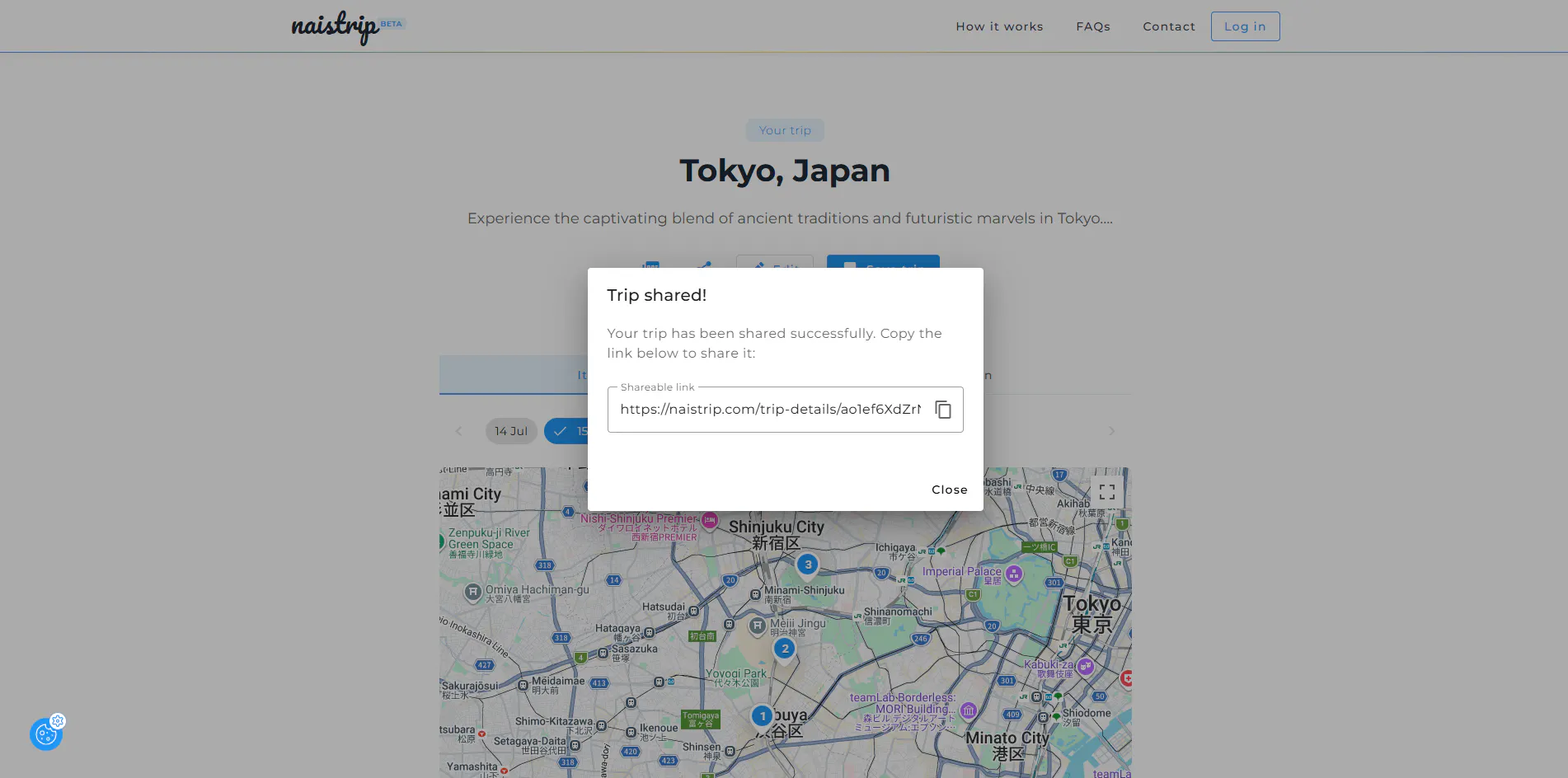Click the Meiji Jingu shrine pin
The width and height of the screenshot is (1568, 778).
(x=758, y=626)
